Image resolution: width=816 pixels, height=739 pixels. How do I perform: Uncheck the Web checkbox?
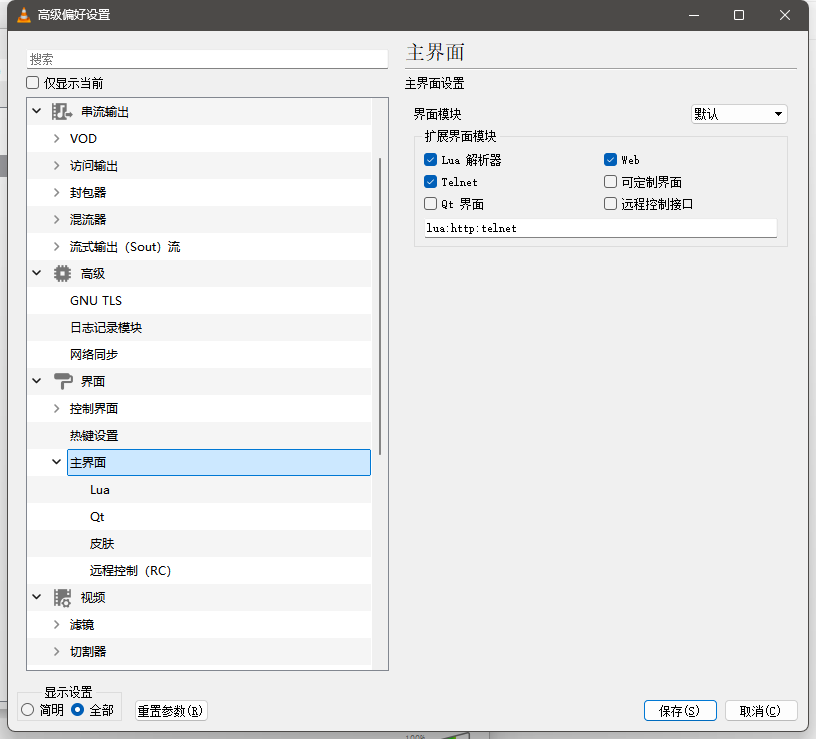[610, 159]
